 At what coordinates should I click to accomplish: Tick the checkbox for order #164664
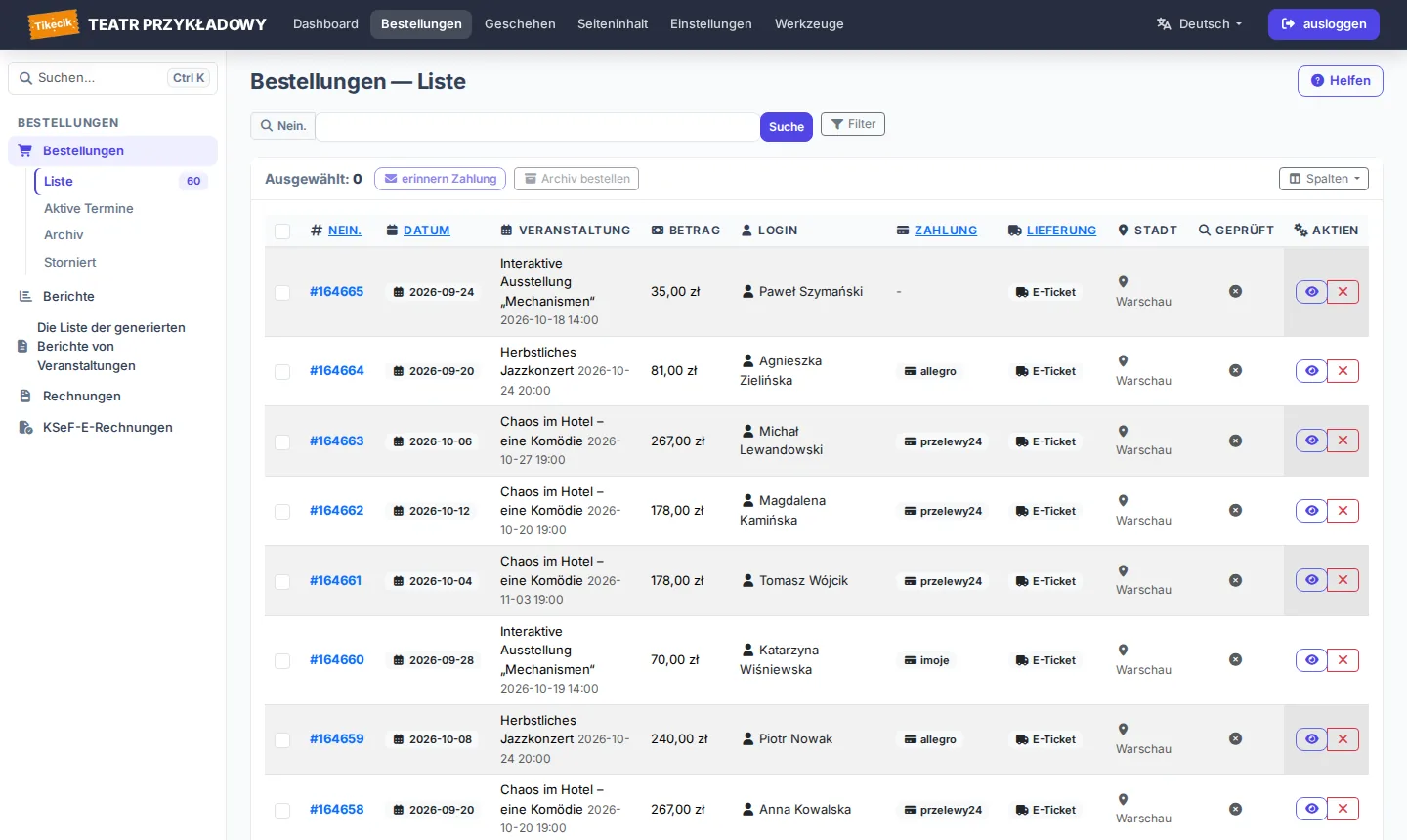point(282,372)
